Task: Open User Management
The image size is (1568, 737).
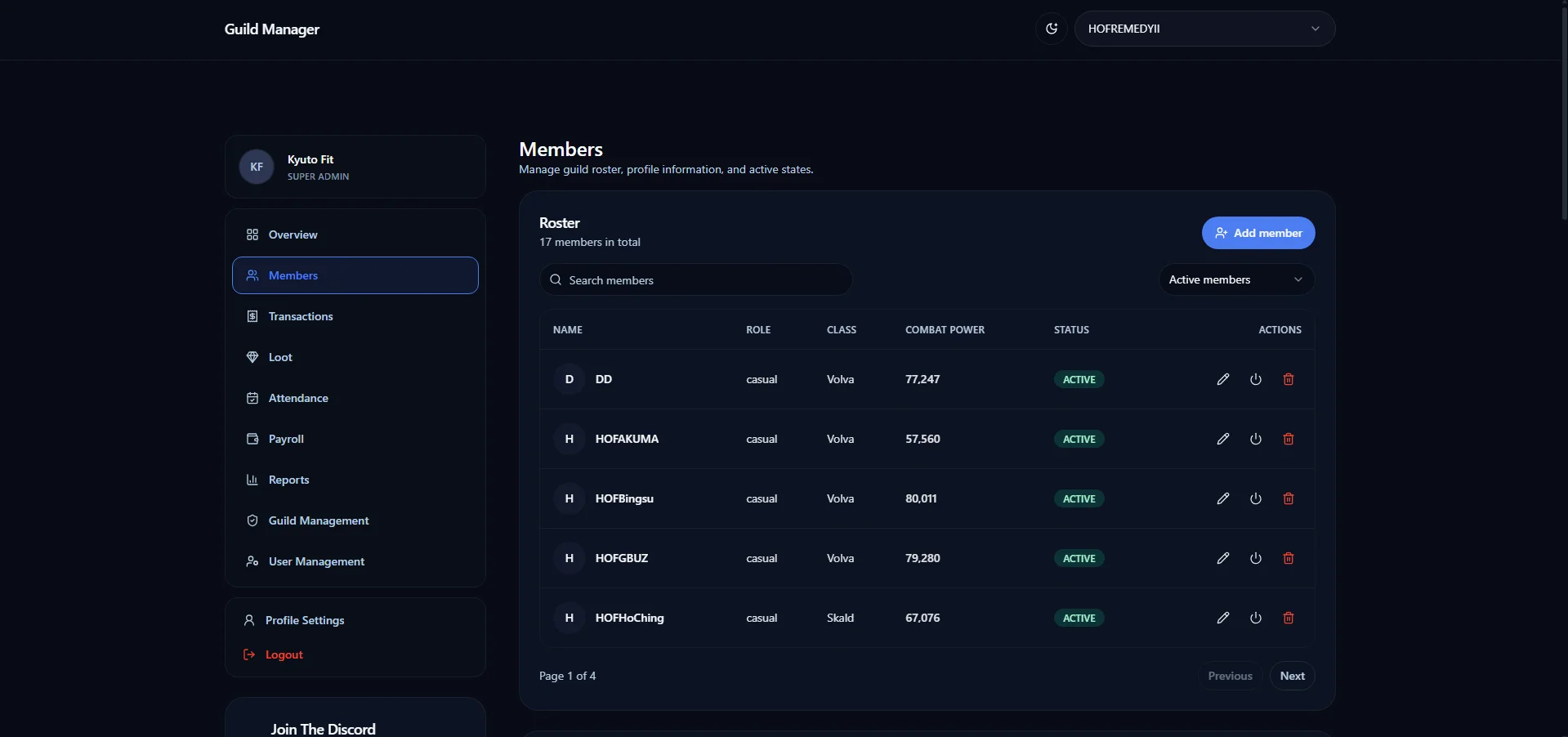Action: [355, 561]
